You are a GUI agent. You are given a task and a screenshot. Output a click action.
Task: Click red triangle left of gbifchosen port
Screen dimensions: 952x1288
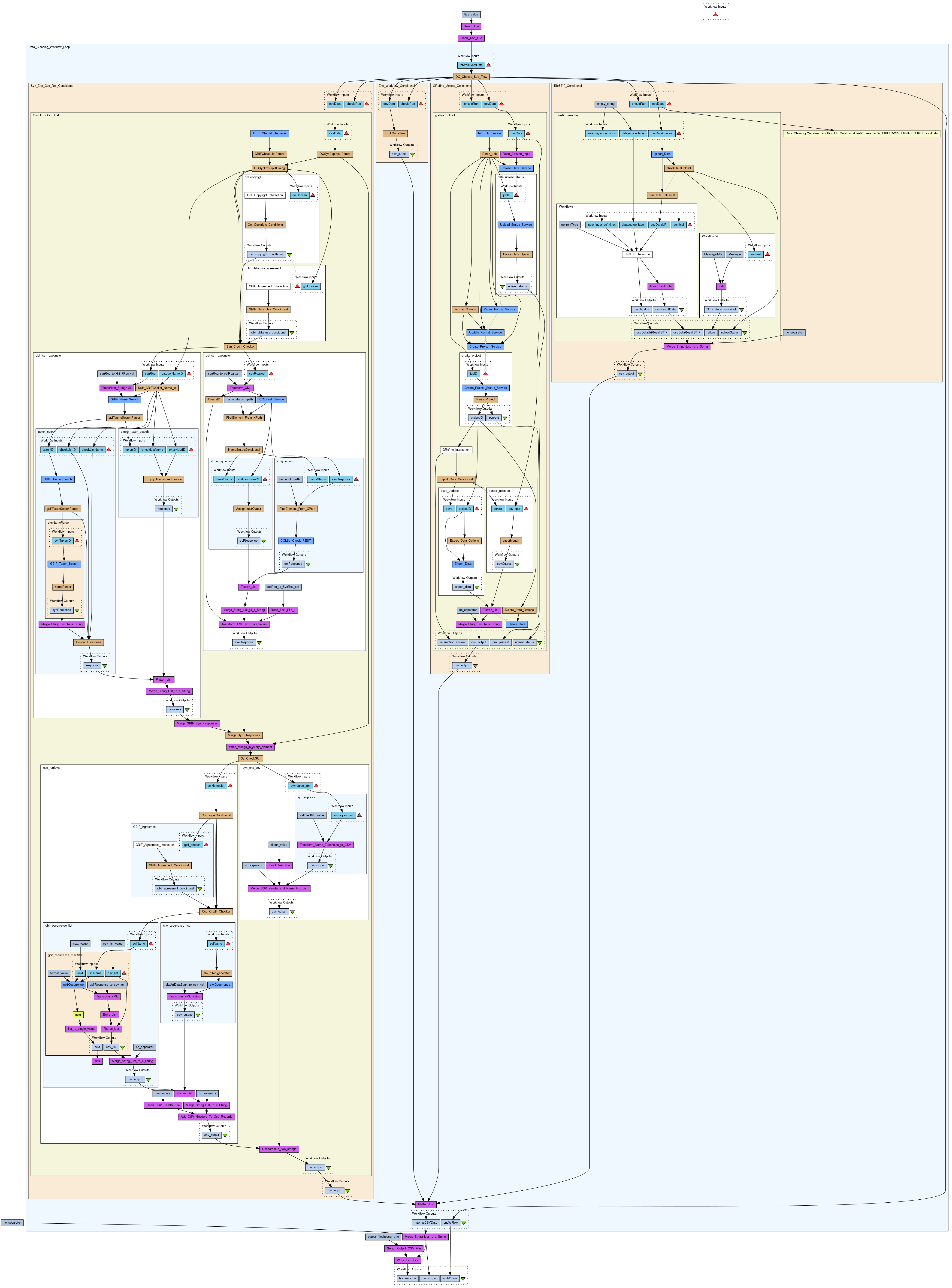[x=297, y=286]
